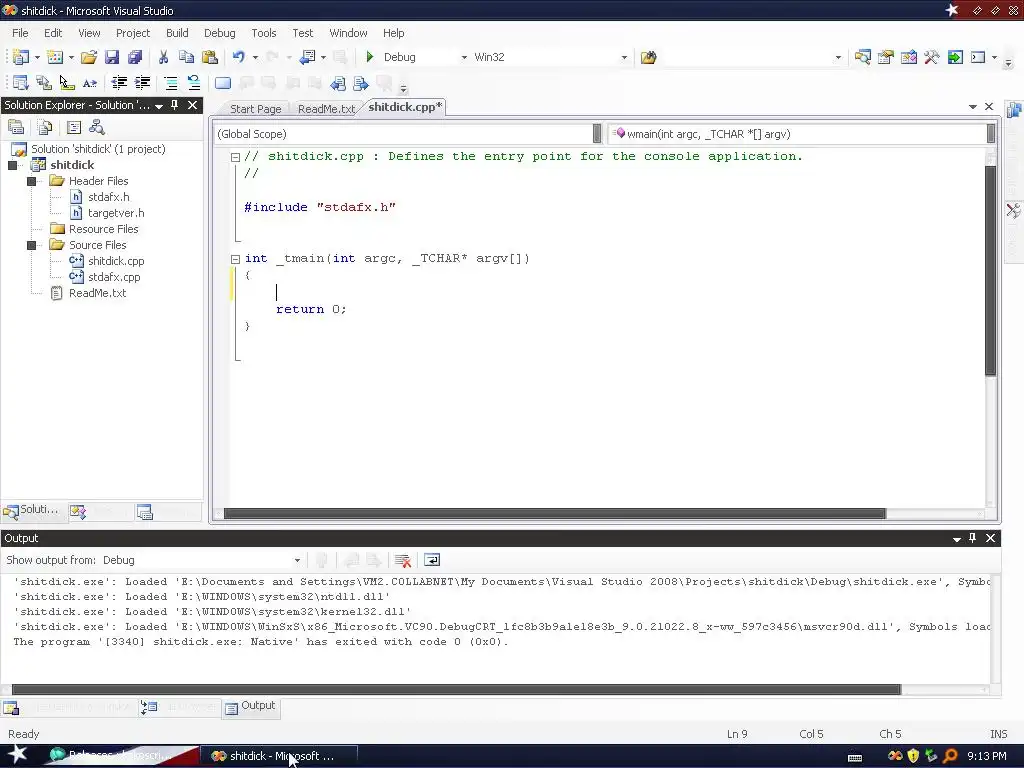Click the Paste clipboard icon
This screenshot has height=768, width=1024.
(x=210, y=57)
